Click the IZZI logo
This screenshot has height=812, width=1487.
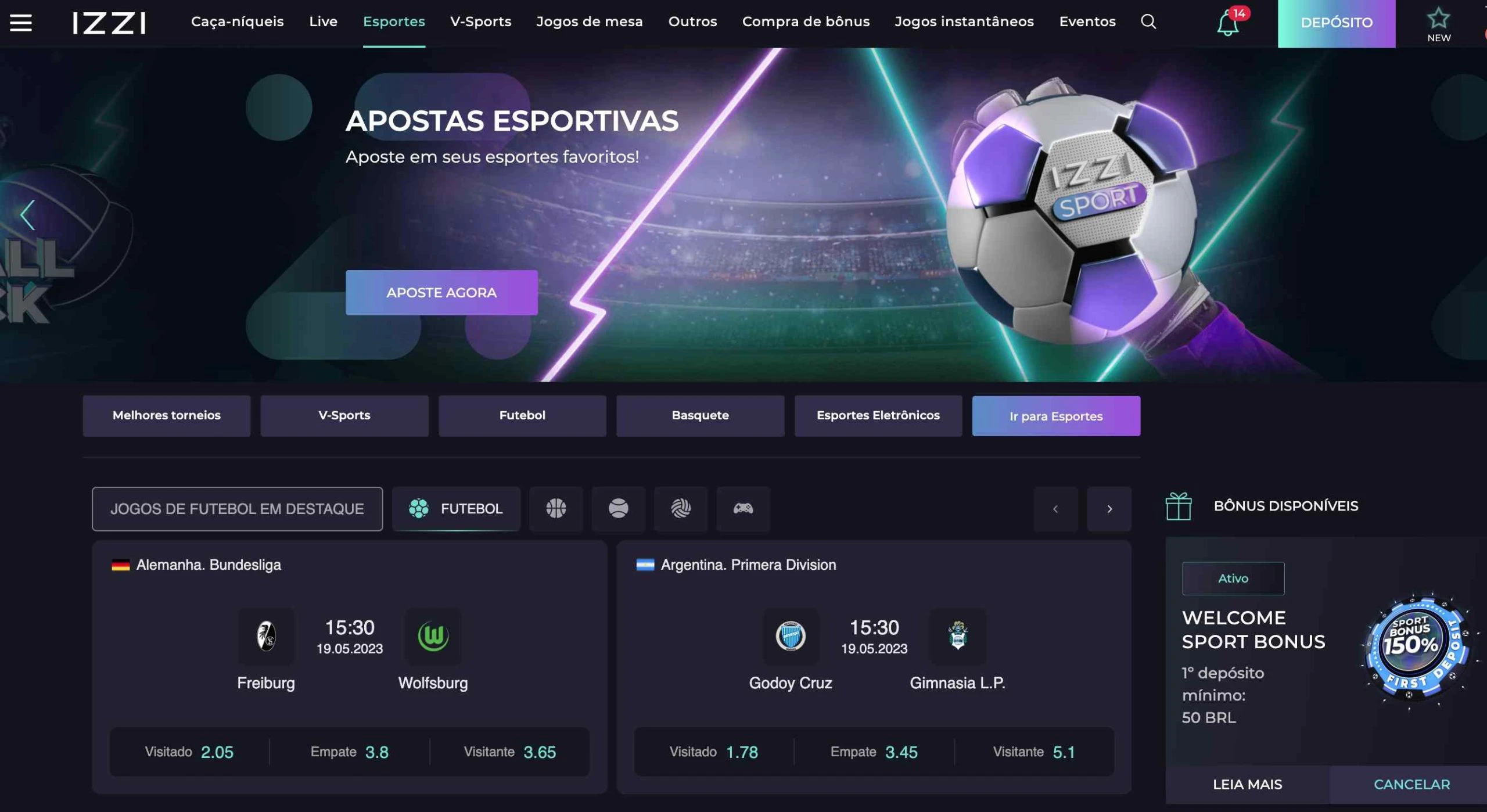coord(109,23)
